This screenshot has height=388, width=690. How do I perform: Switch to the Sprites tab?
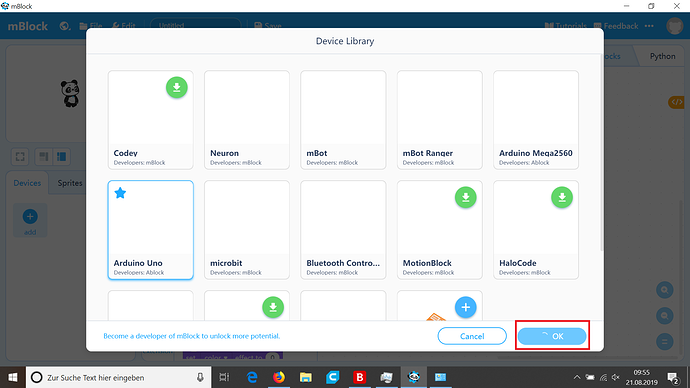tap(70, 183)
